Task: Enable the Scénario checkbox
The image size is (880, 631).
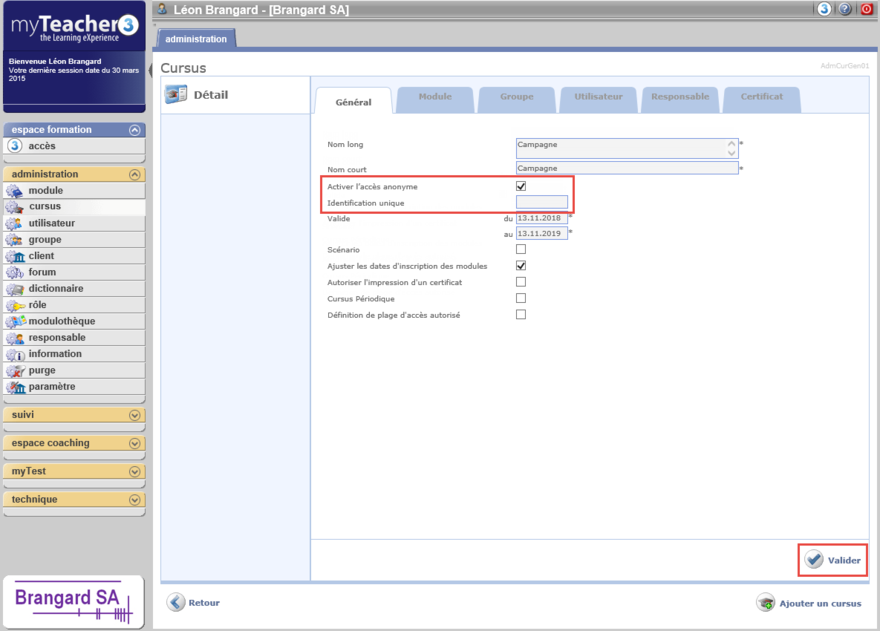Action: tap(521, 249)
